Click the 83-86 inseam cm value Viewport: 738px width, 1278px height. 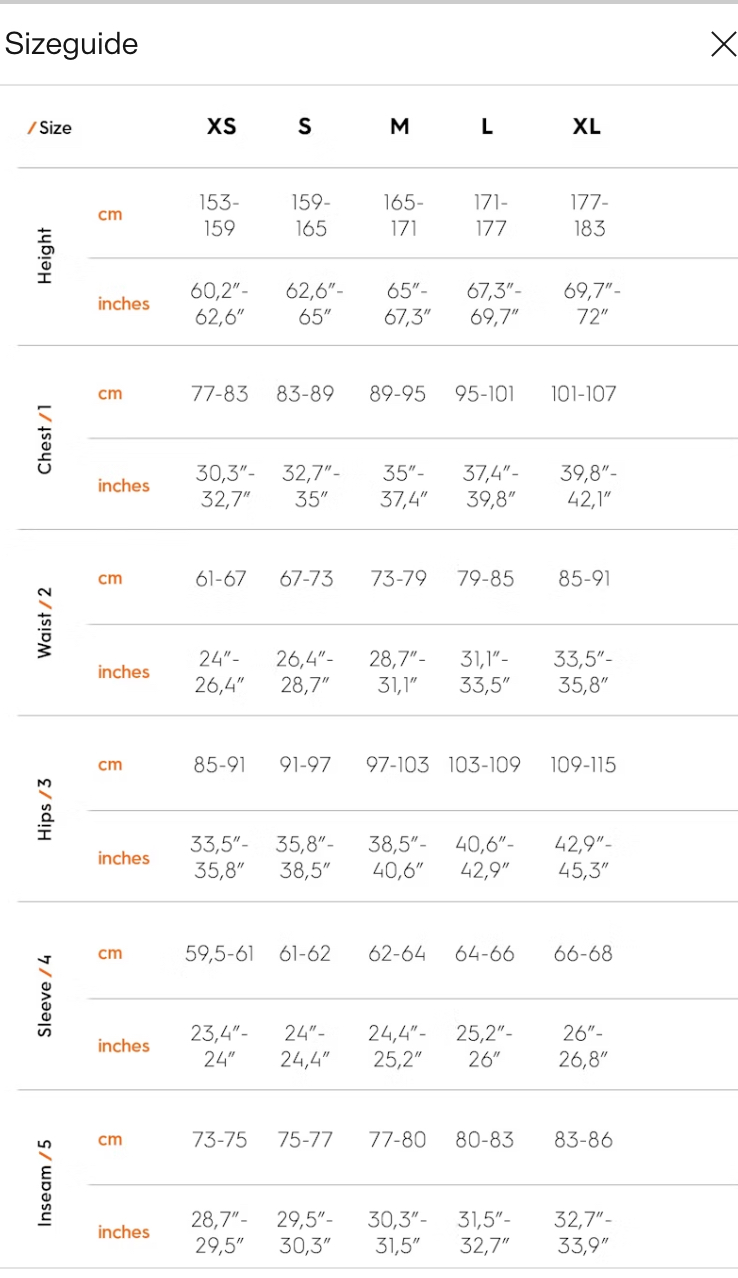[x=583, y=1140]
